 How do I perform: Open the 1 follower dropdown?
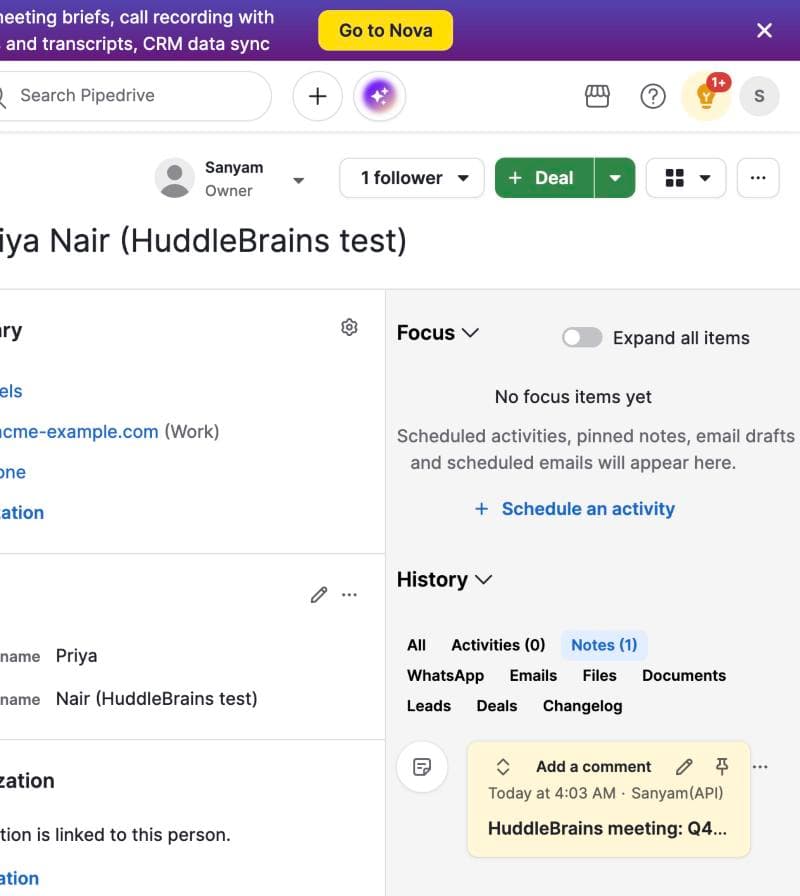coord(412,178)
